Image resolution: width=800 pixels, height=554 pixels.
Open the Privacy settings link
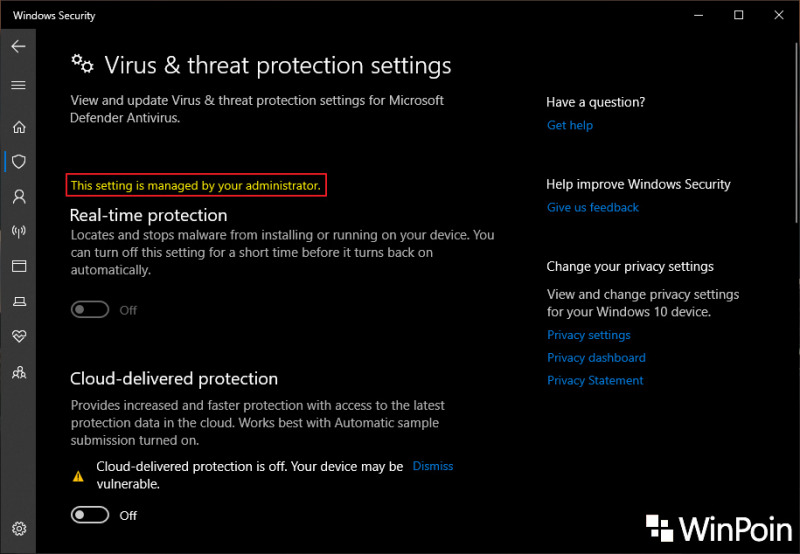[589, 335]
